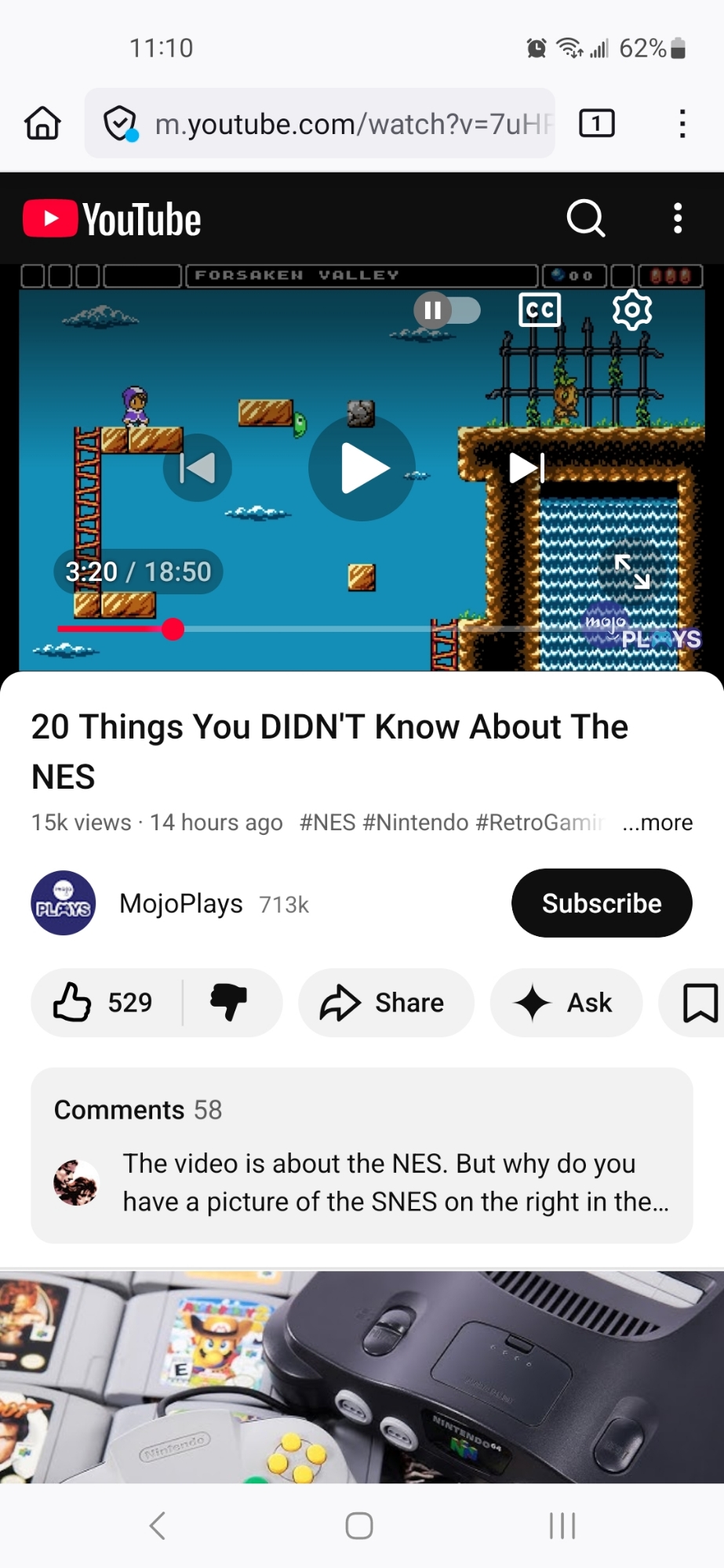Enter fullscreen with the expand arrows icon

coord(632,572)
